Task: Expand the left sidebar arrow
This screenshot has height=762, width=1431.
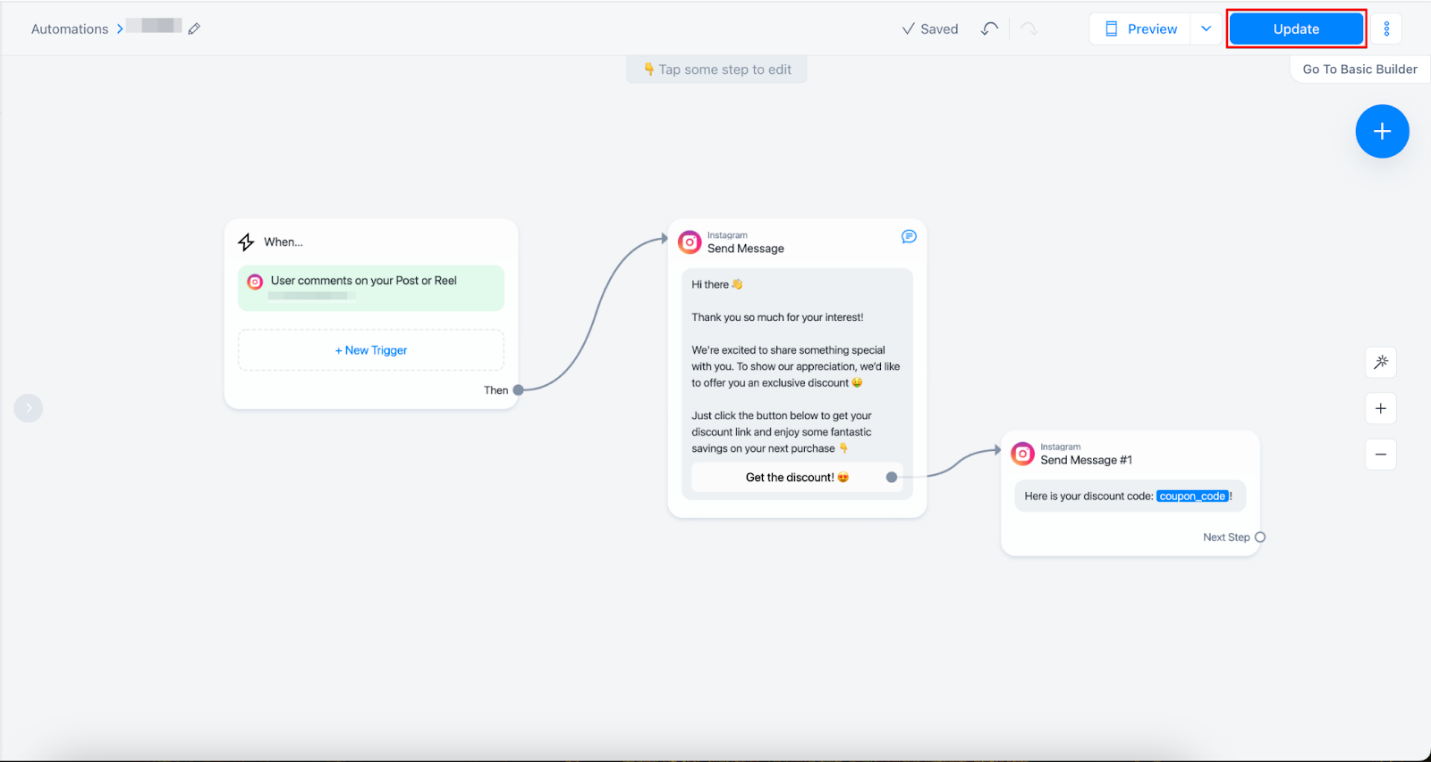Action: click(x=28, y=408)
